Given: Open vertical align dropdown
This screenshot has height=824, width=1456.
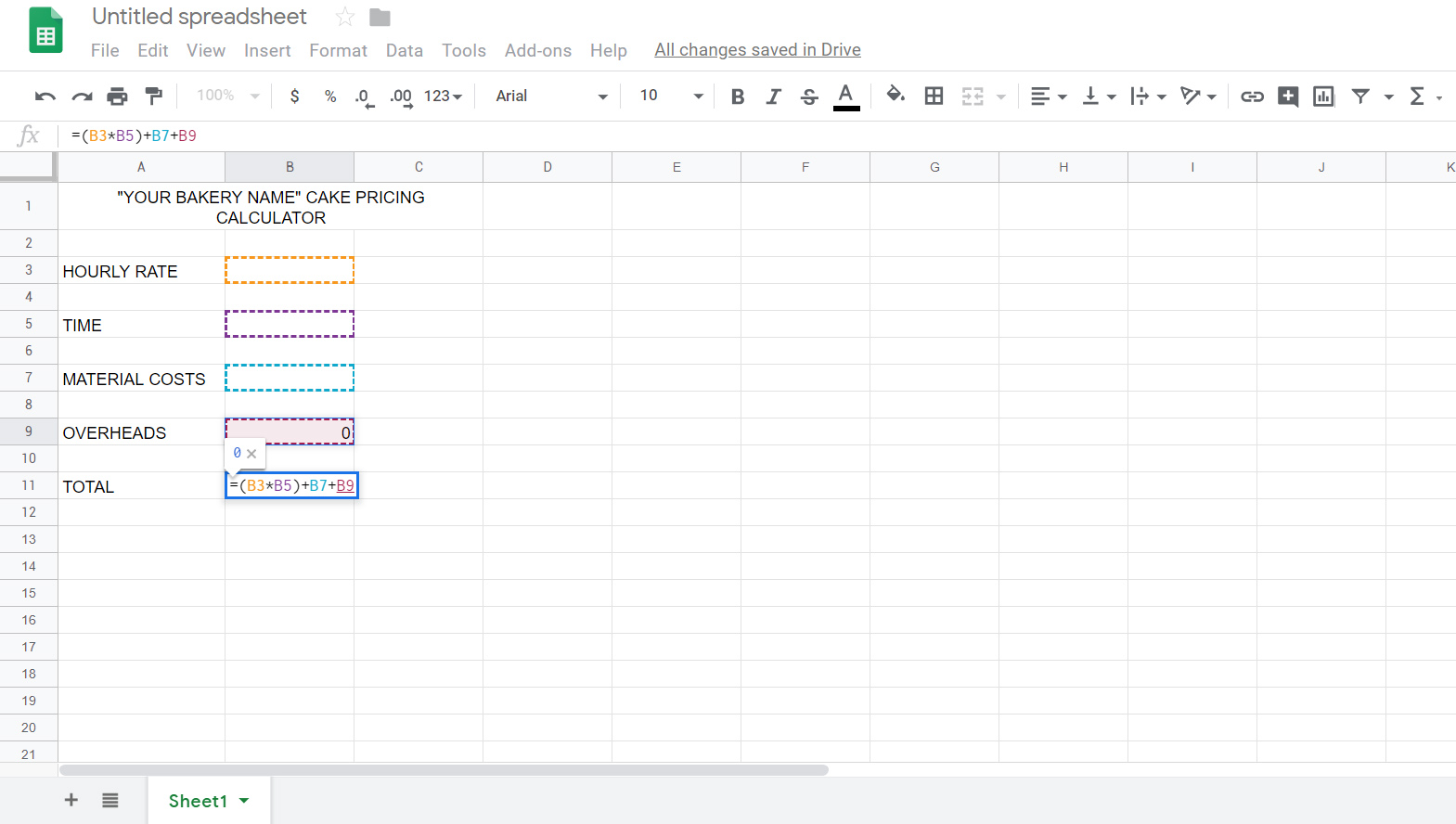Looking at the screenshot, I should click(x=1099, y=97).
